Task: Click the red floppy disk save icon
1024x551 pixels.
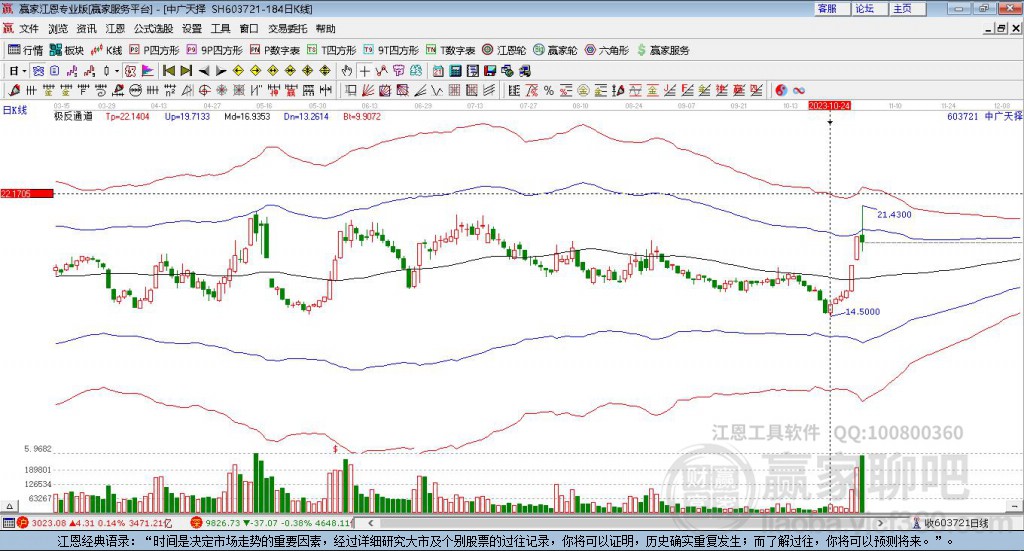Action: pyautogui.click(x=490, y=71)
